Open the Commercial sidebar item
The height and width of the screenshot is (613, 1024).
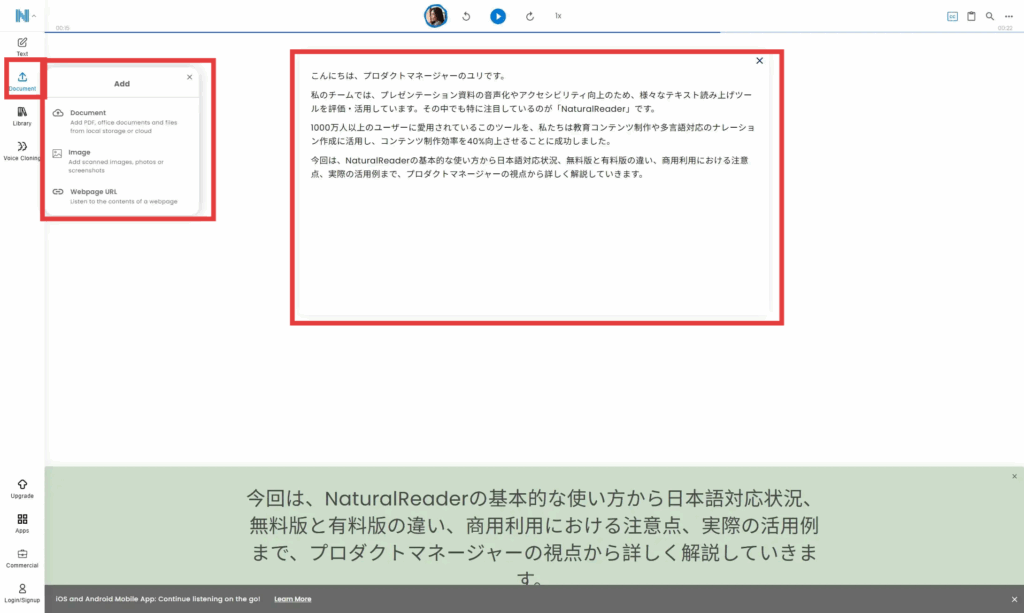point(22,558)
